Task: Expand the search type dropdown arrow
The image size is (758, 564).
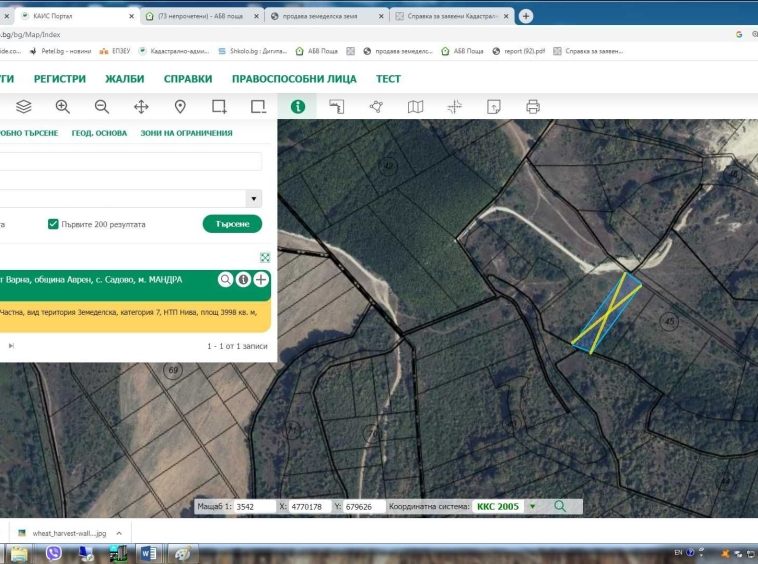Action: coord(254,198)
